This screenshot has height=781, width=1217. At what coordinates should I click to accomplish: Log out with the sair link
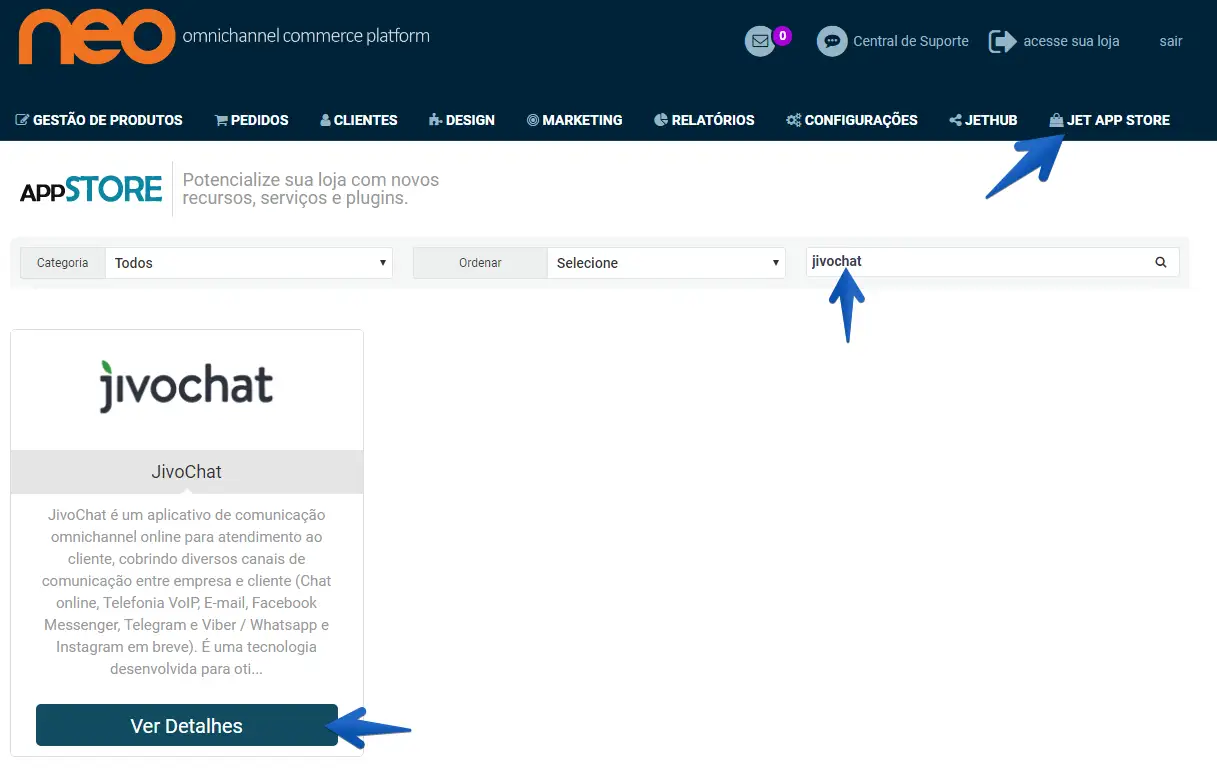[1171, 41]
